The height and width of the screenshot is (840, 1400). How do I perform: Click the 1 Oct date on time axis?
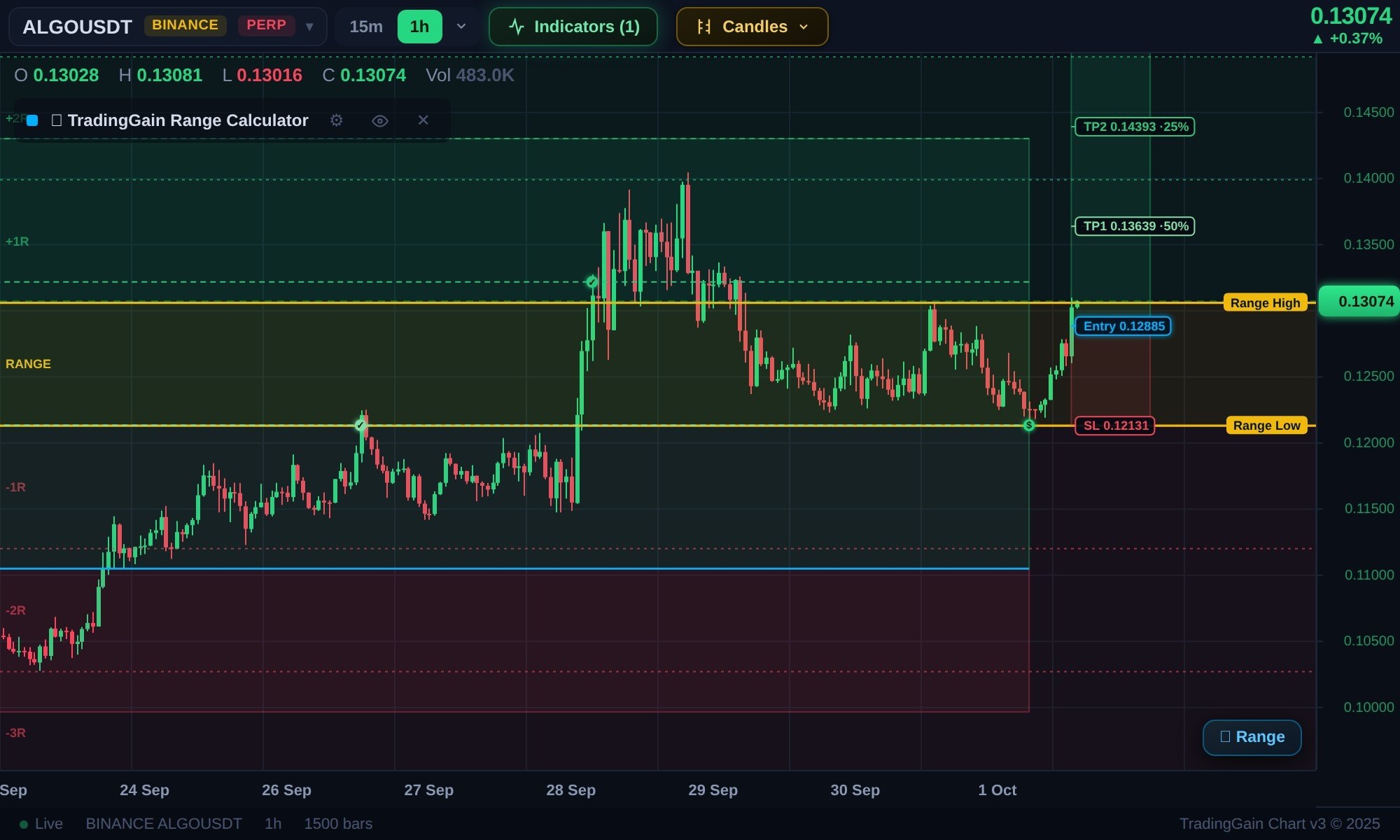(997, 790)
